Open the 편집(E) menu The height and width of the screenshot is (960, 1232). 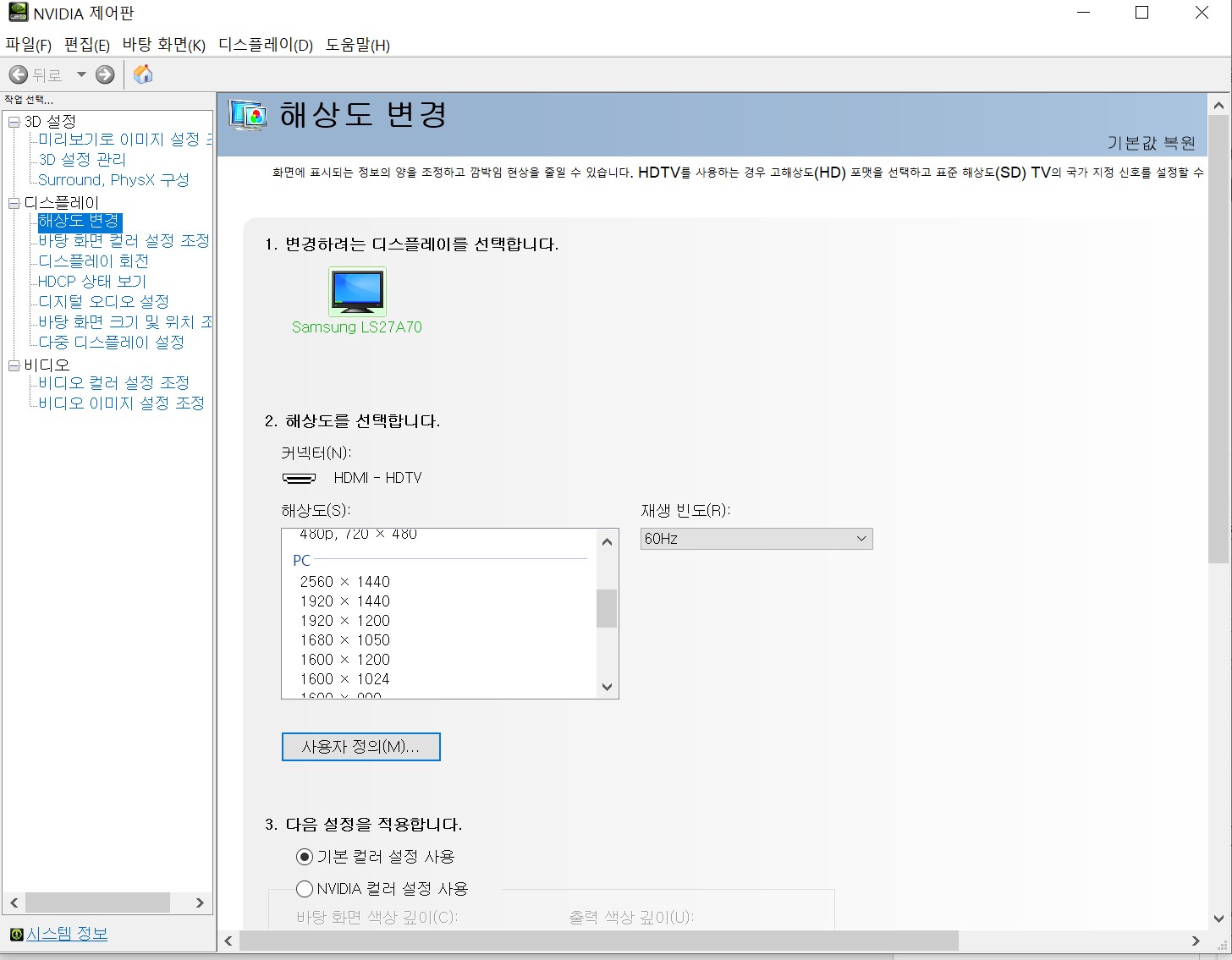coord(87,45)
